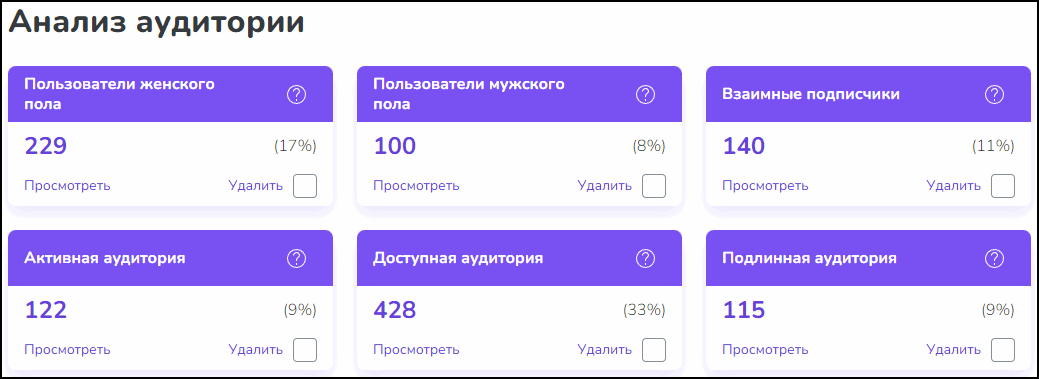Viewport: 1039px width, 379px height.
Task: Click question mark on Подлинная аудитория card
Action: pyautogui.click(x=995, y=258)
